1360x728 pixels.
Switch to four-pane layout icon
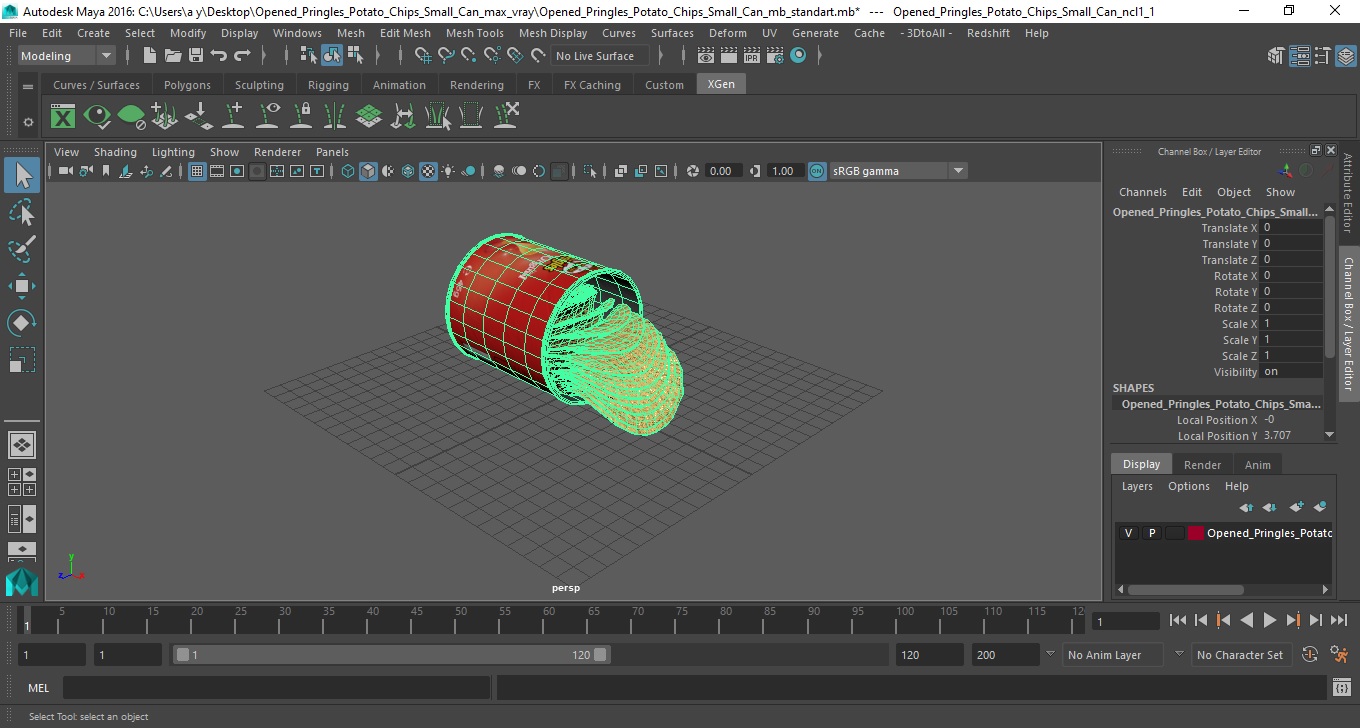pos(22,482)
